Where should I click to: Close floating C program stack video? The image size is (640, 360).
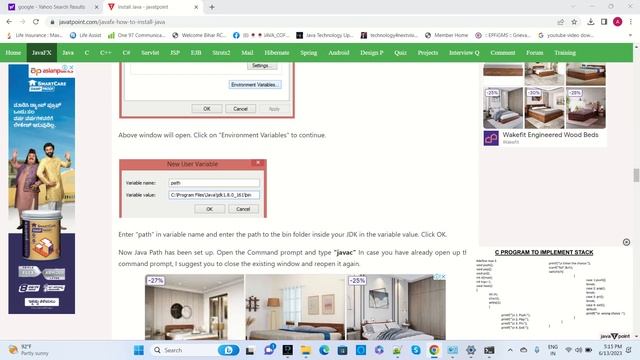pyautogui.click(x=627, y=242)
